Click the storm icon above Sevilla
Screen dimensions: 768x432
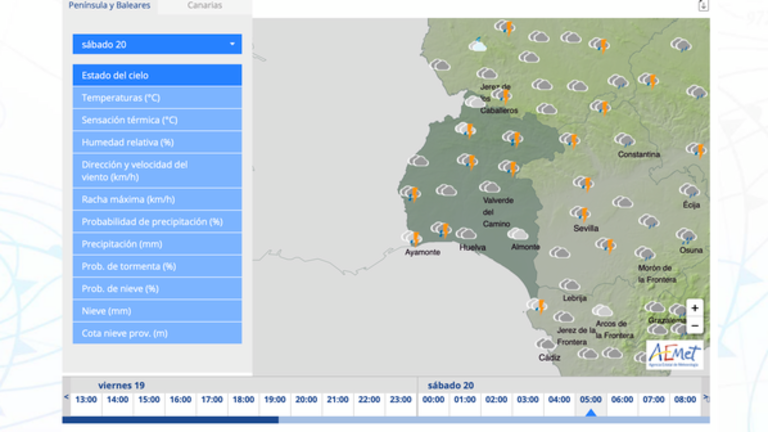pos(581,213)
